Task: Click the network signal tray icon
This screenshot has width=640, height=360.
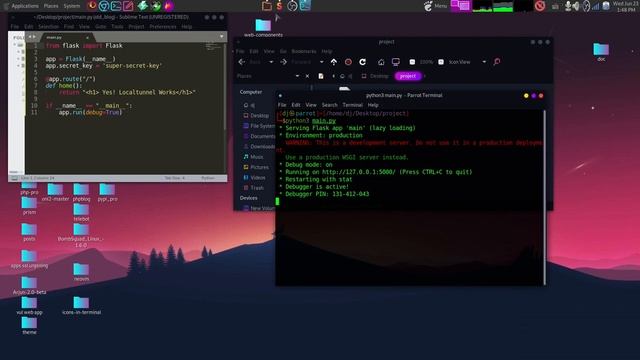Action: (596, 6)
